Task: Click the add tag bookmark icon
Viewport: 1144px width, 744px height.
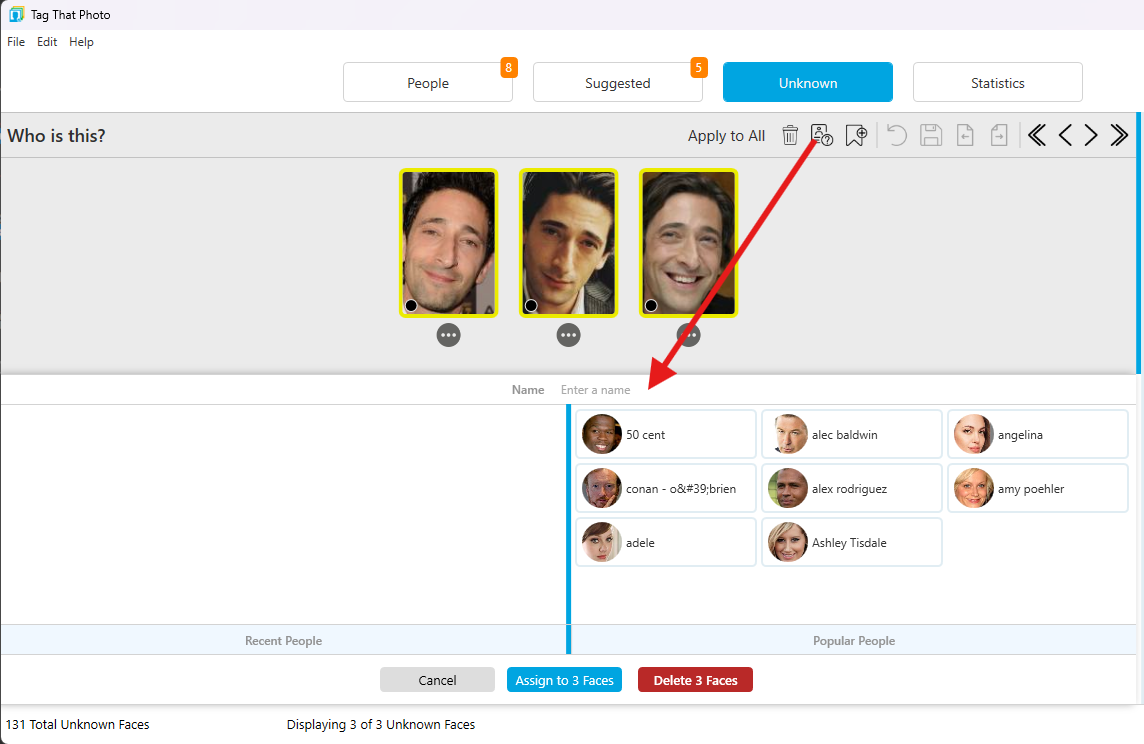Action: tap(856, 135)
